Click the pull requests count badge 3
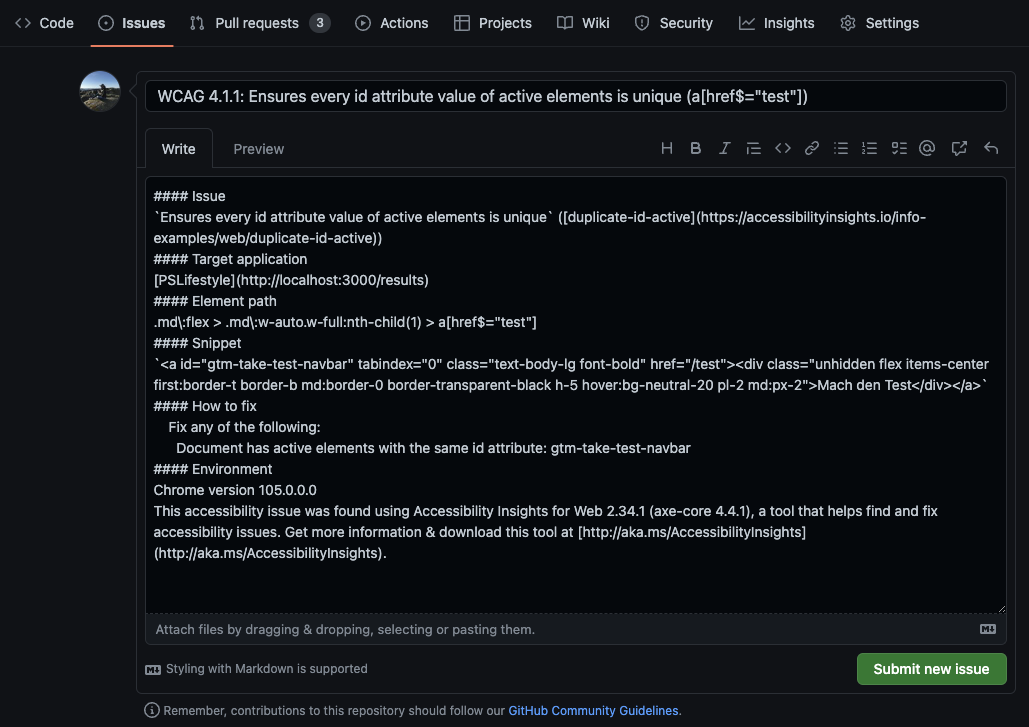The height and width of the screenshot is (727, 1029). 320,23
